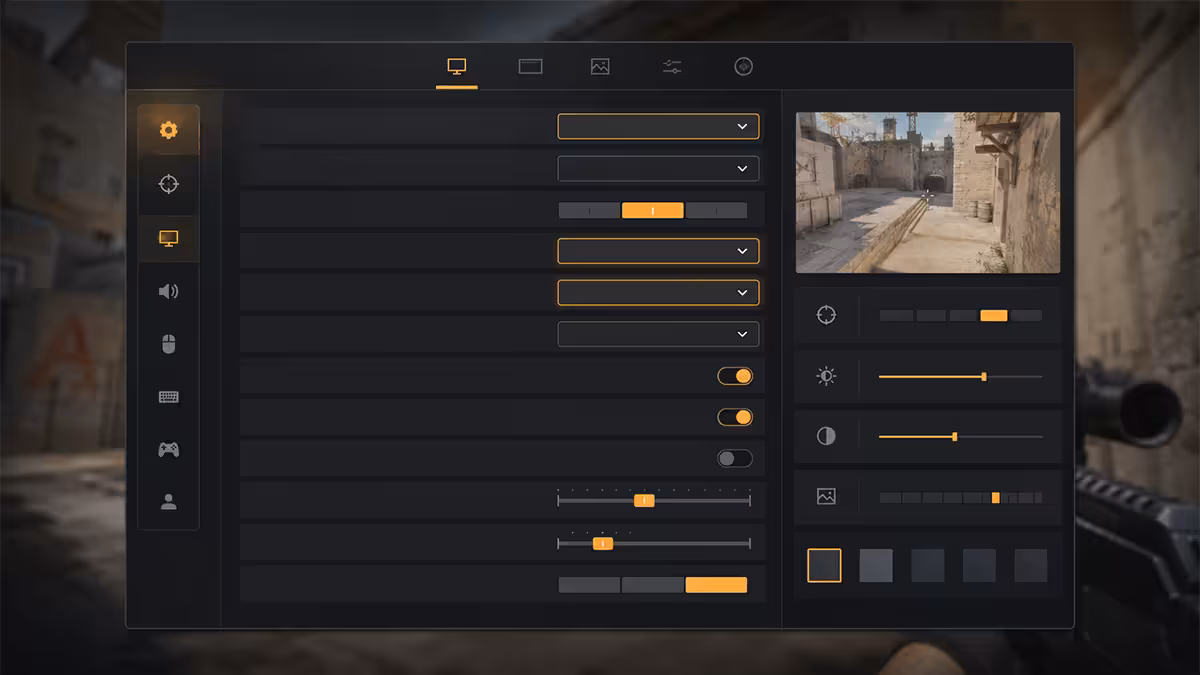
Task: Enable the gray switched-off toggle
Action: [735, 459]
